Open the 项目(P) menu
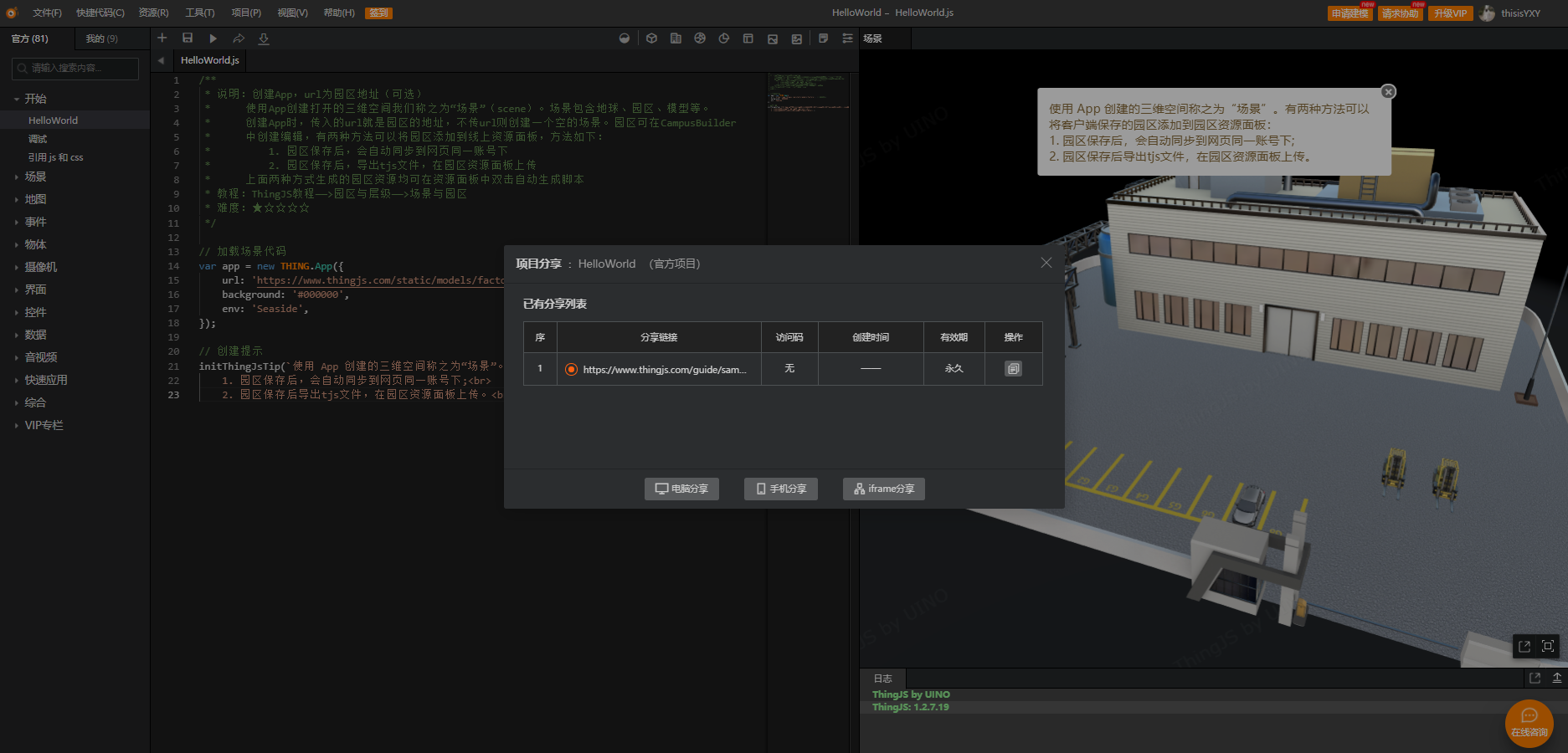 point(246,13)
